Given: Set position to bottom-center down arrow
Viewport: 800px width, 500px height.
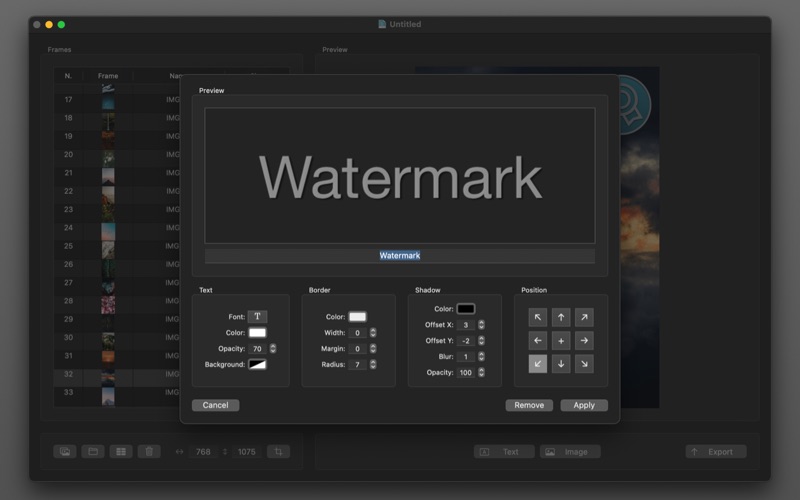Looking at the screenshot, I should [x=561, y=364].
